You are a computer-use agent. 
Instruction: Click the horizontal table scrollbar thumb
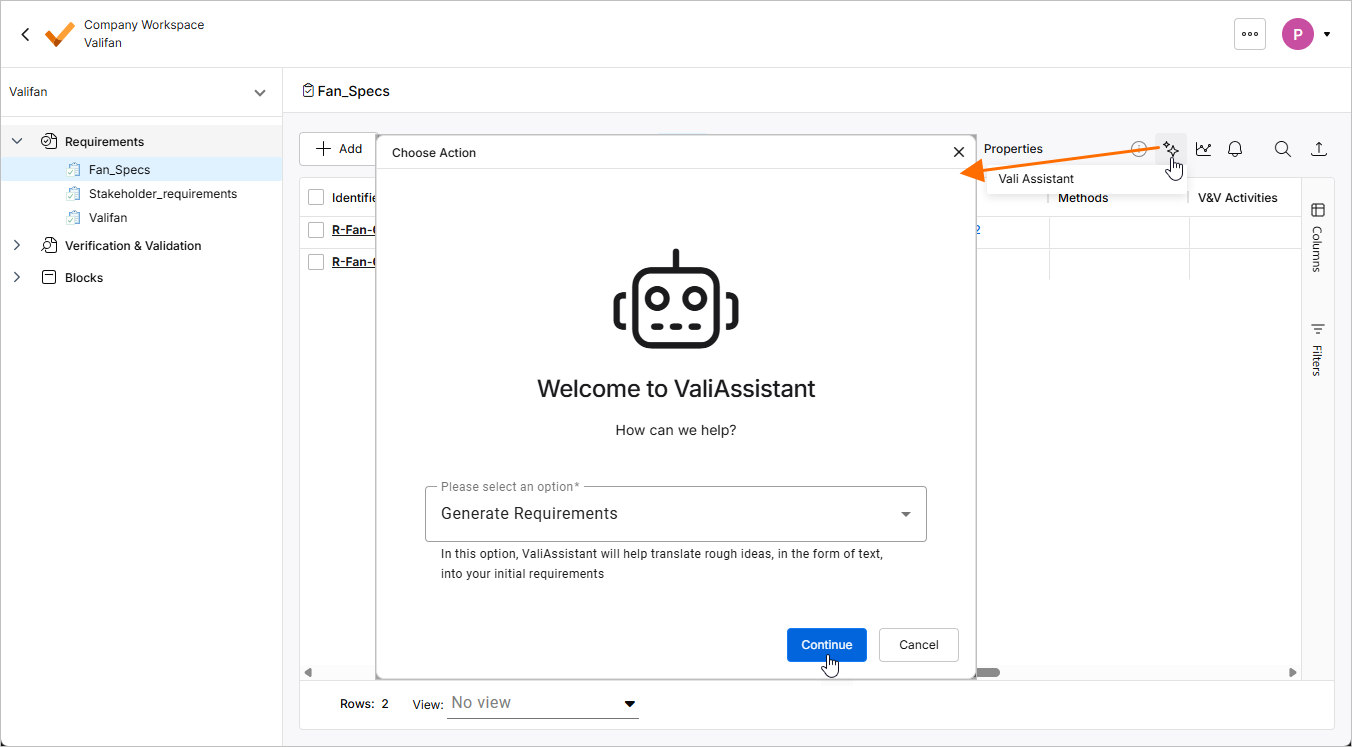click(x=988, y=673)
